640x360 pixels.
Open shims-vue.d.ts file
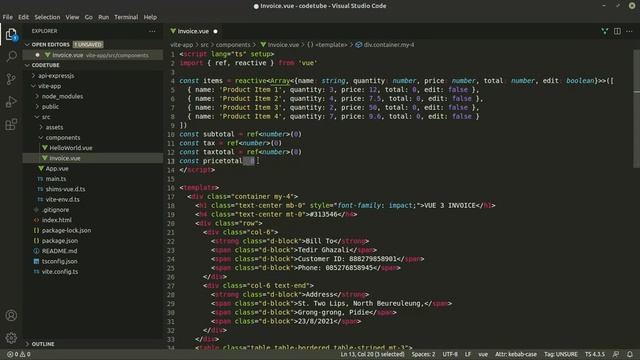65,189
